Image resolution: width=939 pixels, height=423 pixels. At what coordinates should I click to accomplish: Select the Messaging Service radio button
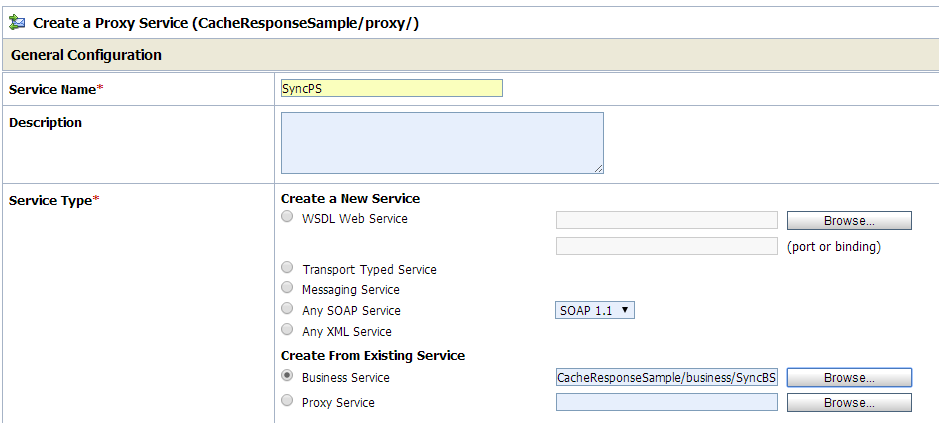(288, 288)
